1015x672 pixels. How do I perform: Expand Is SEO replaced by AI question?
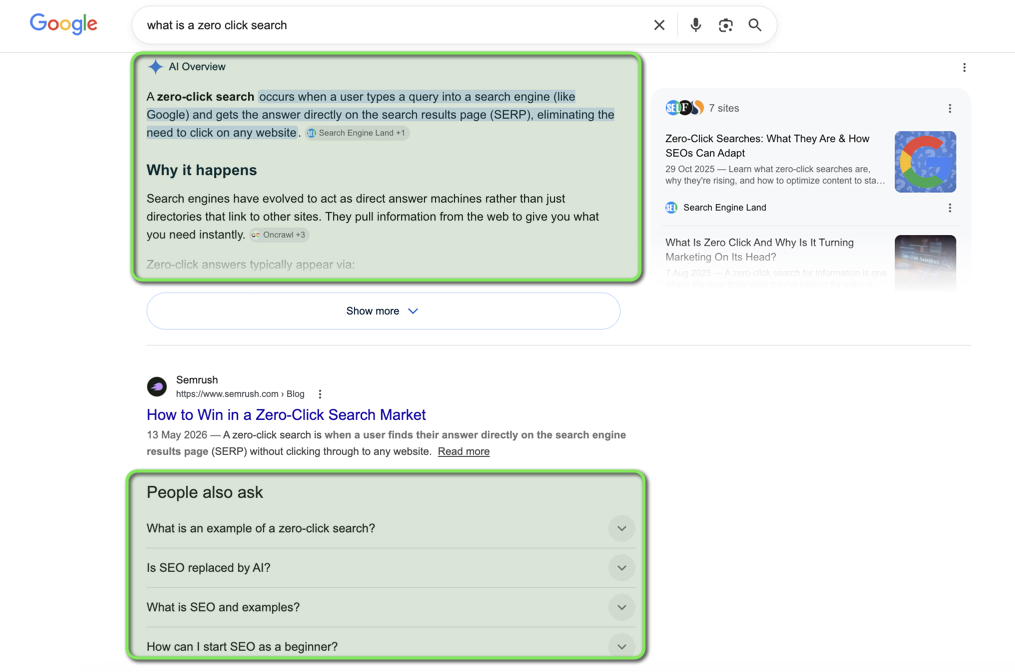pyautogui.click(x=390, y=568)
